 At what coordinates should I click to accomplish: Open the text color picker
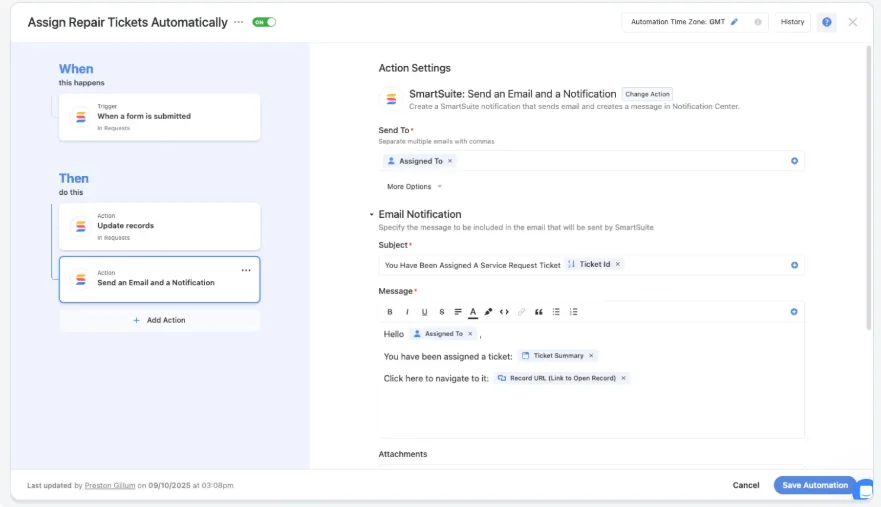click(x=473, y=312)
